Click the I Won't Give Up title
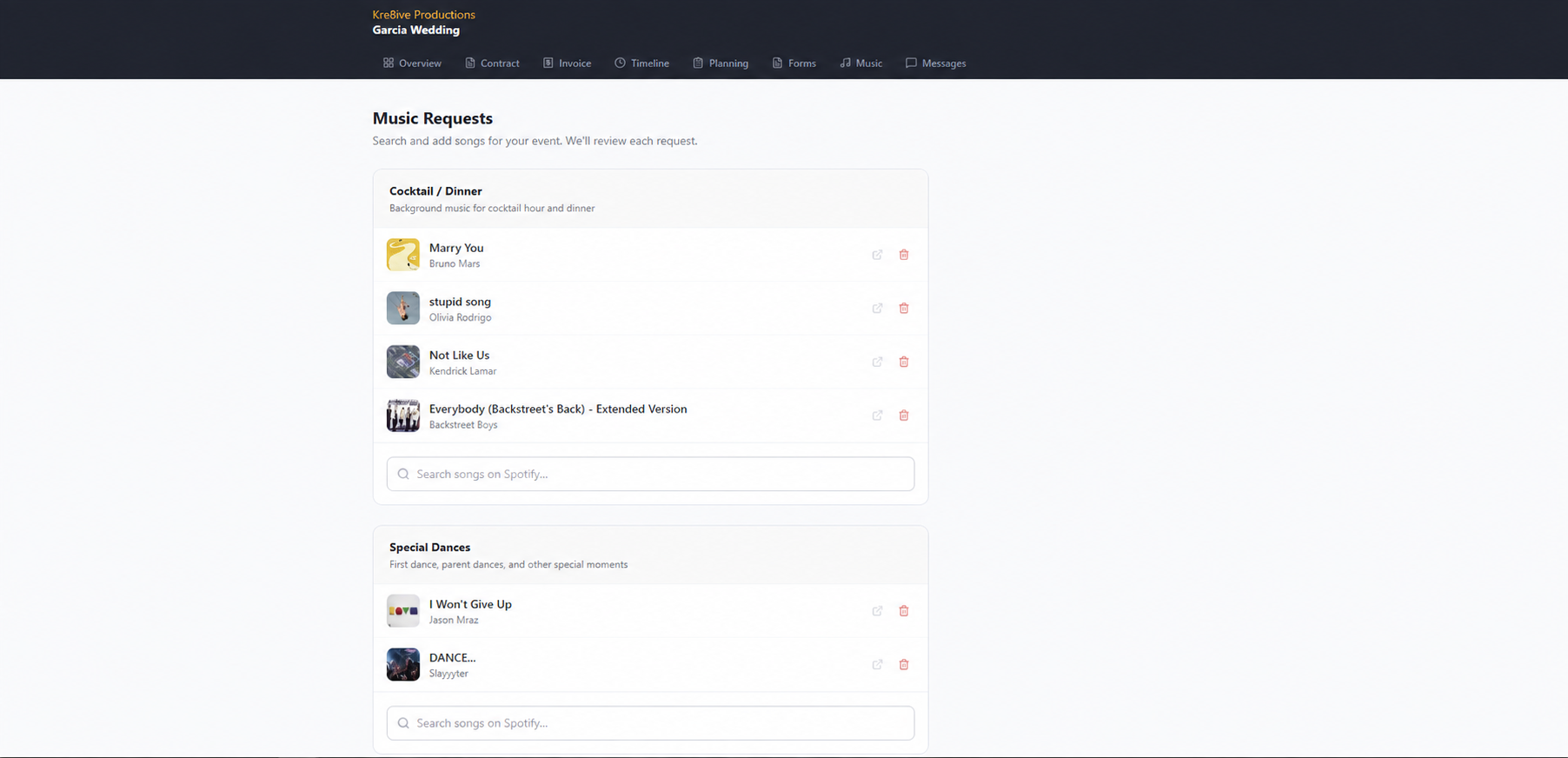This screenshot has width=1568, height=758. click(x=470, y=604)
